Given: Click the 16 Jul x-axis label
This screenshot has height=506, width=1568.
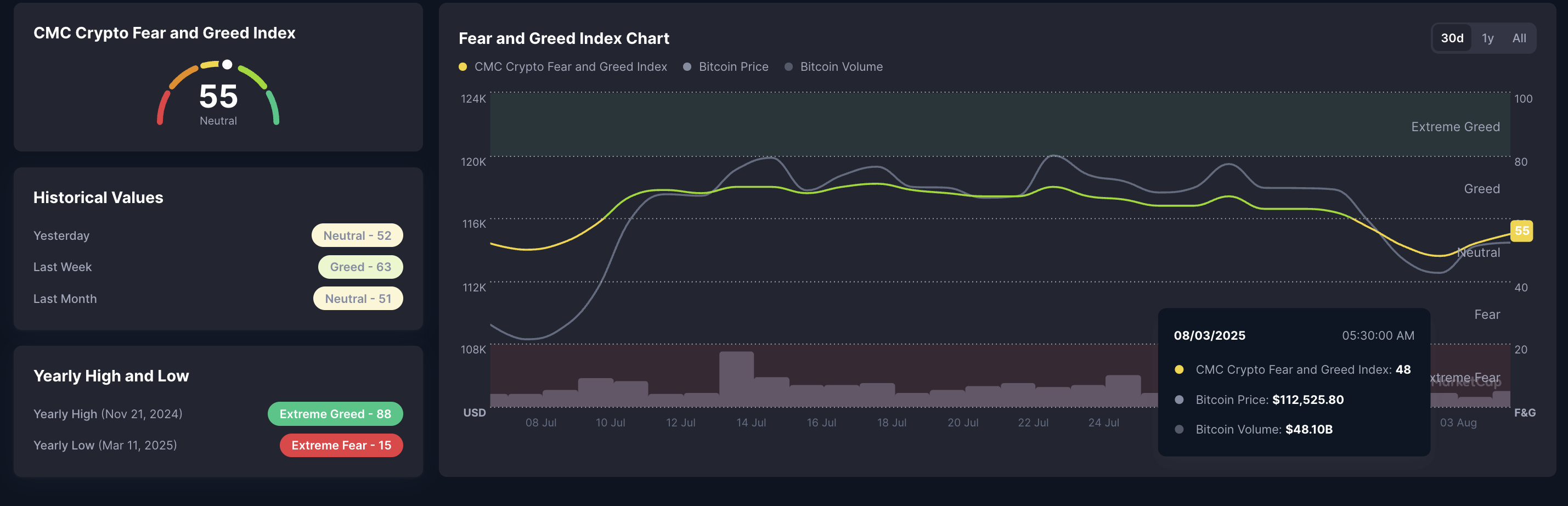Looking at the screenshot, I should coord(821,423).
